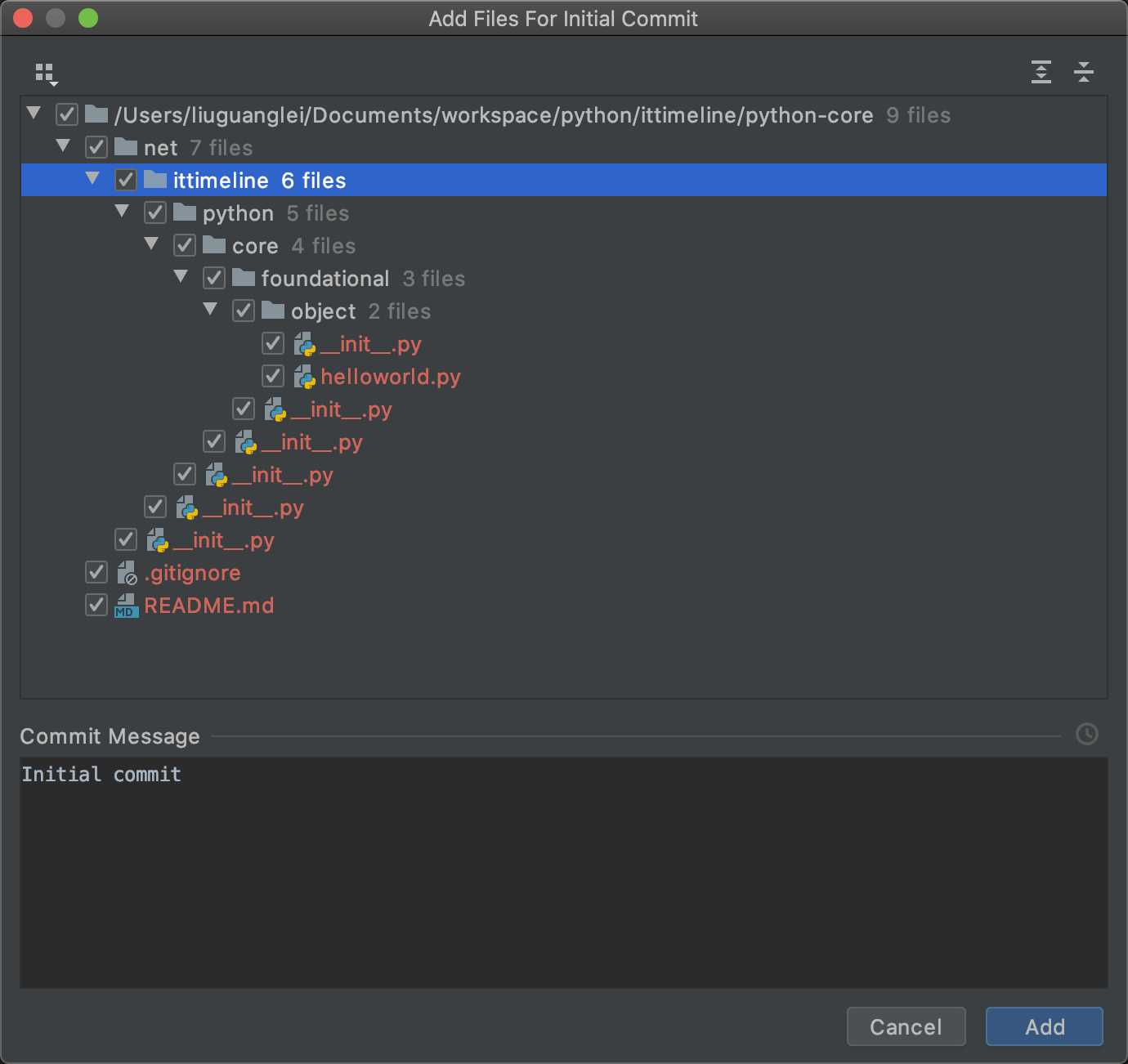Click the net folder icon
The height and width of the screenshot is (1064, 1128).
point(126,146)
